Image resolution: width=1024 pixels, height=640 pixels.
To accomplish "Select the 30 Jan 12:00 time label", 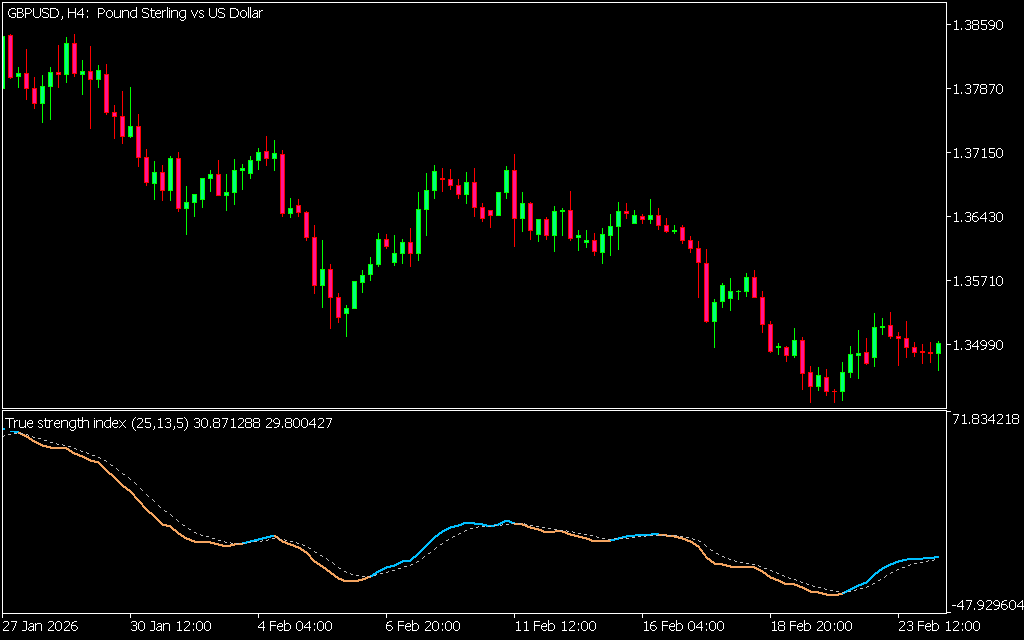I will click(x=171, y=626).
